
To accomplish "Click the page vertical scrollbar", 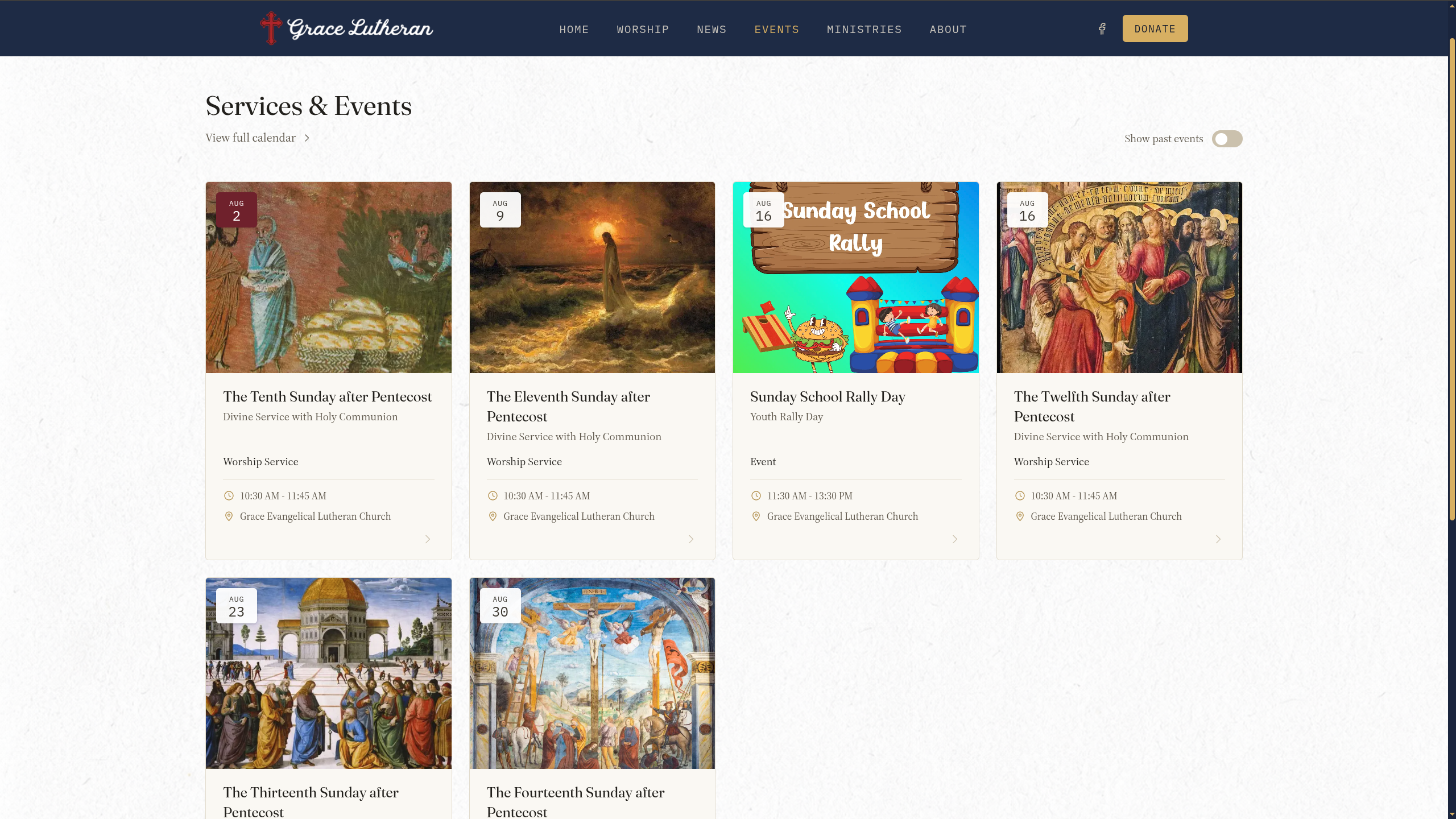I will tap(1451, 279).
